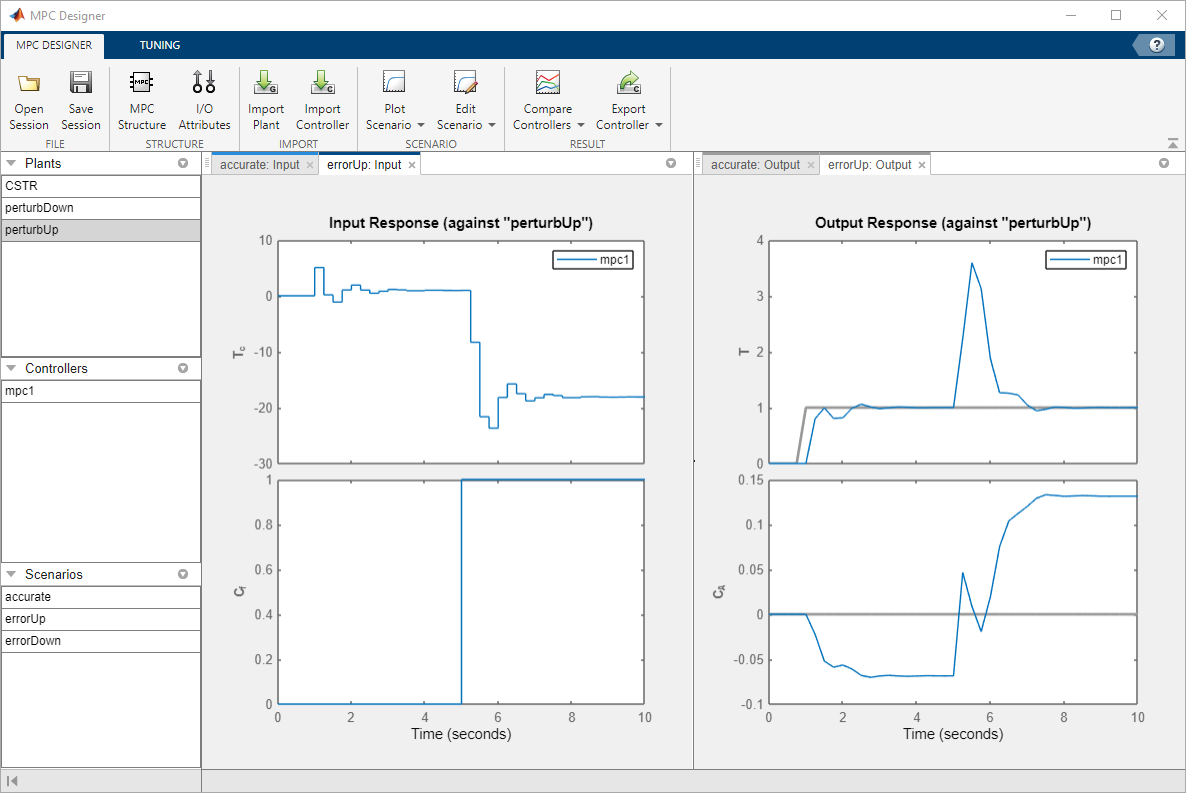The width and height of the screenshot is (1186, 793).
Task: Expand the Edit Scenario dropdown arrow
Action: click(492, 126)
